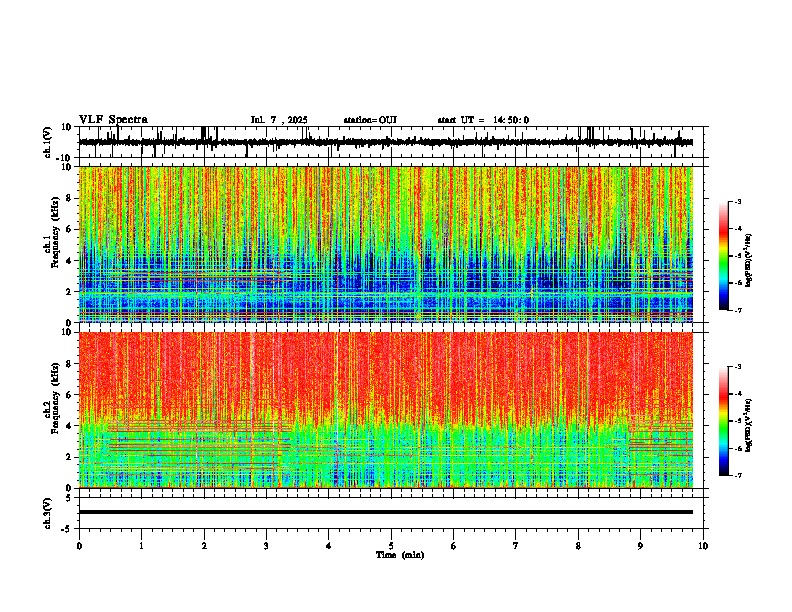This screenshot has height=612, width=792.
Task: Click the "-3" label on the ch.1 colorbar
Action: (737, 202)
